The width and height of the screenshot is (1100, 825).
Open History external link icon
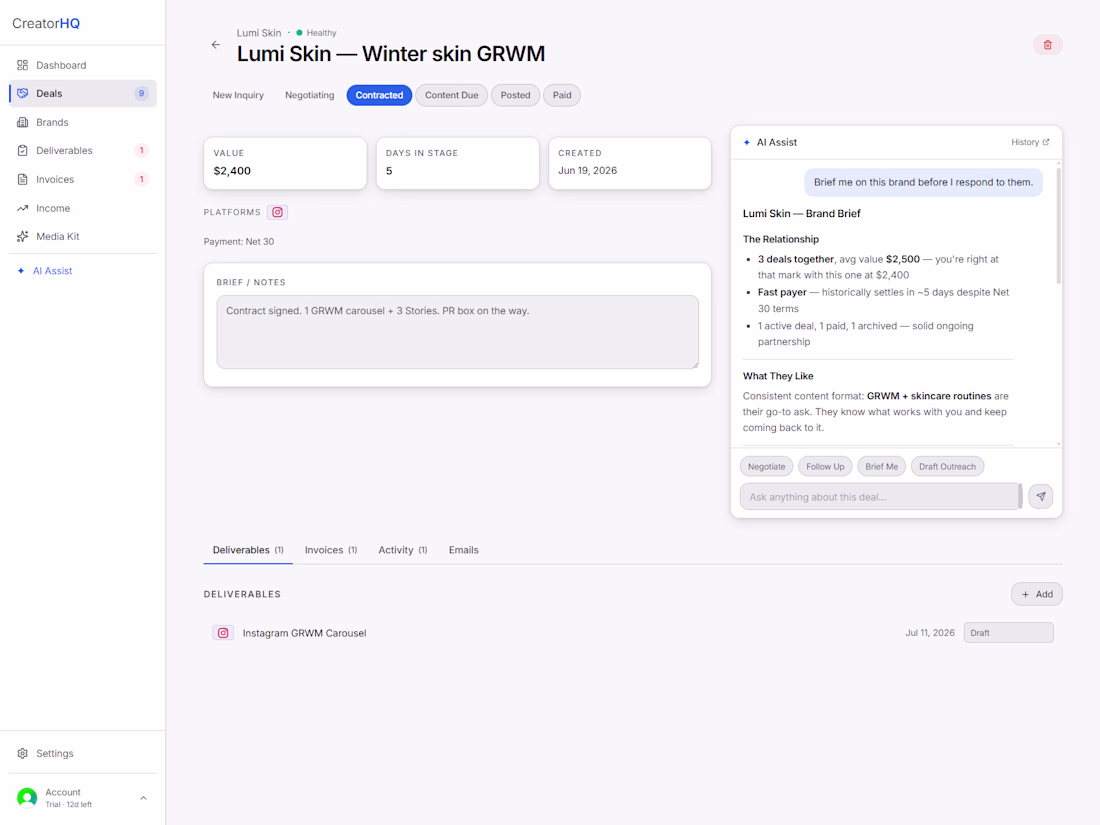[1046, 142]
